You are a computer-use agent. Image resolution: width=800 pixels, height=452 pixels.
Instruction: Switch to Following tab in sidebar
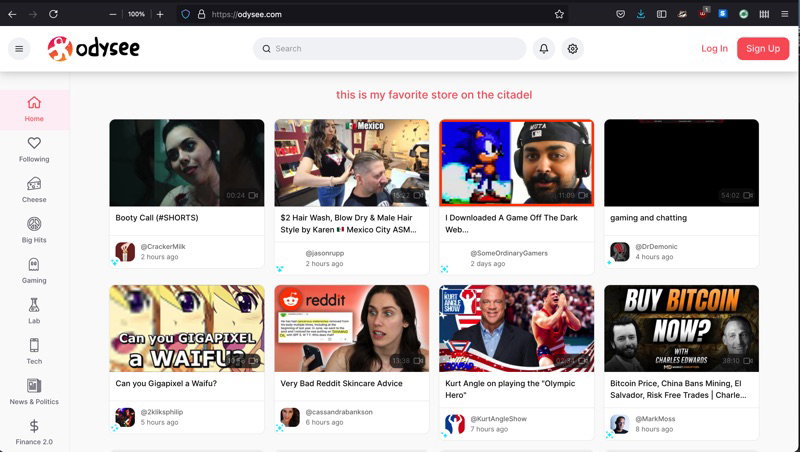click(34, 150)
